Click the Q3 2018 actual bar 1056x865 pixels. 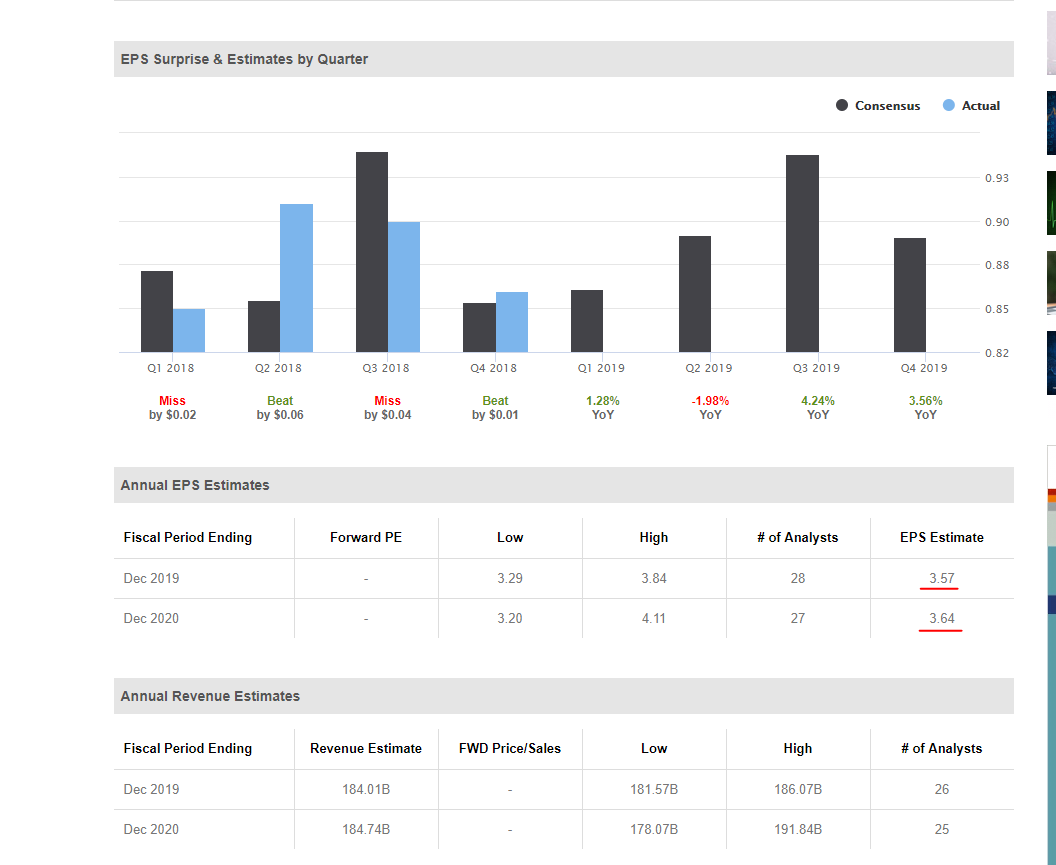(x=404, y=287)
